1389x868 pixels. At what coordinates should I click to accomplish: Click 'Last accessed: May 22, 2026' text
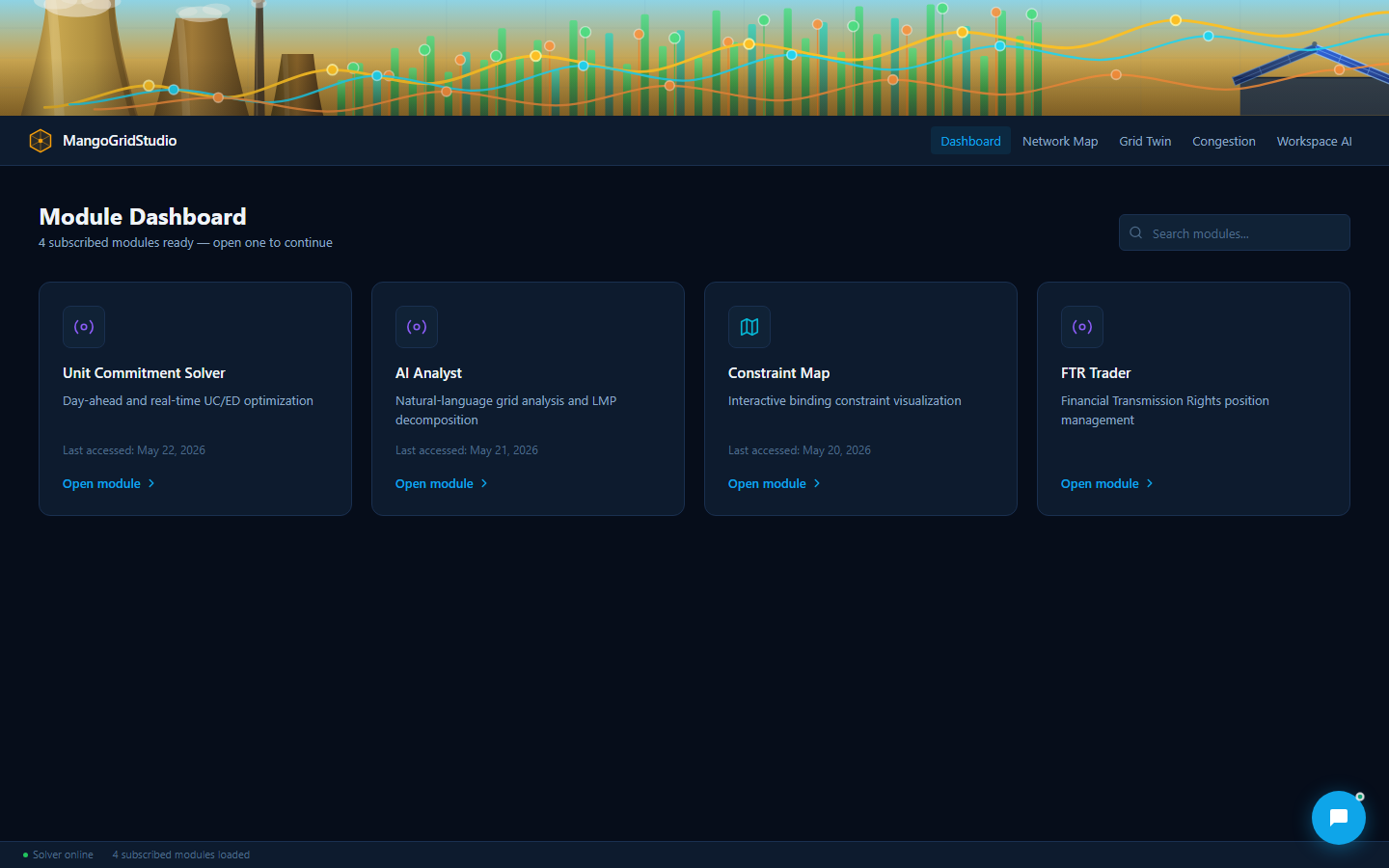click(x=134, y=450)
